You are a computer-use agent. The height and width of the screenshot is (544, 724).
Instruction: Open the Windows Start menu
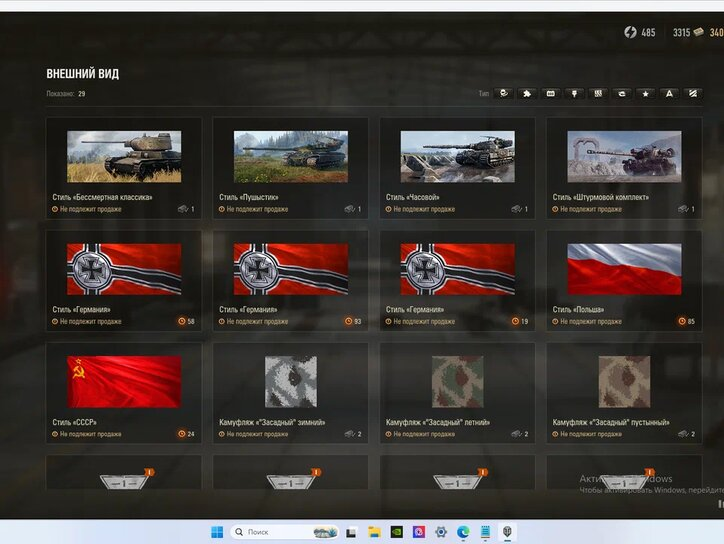217,532
